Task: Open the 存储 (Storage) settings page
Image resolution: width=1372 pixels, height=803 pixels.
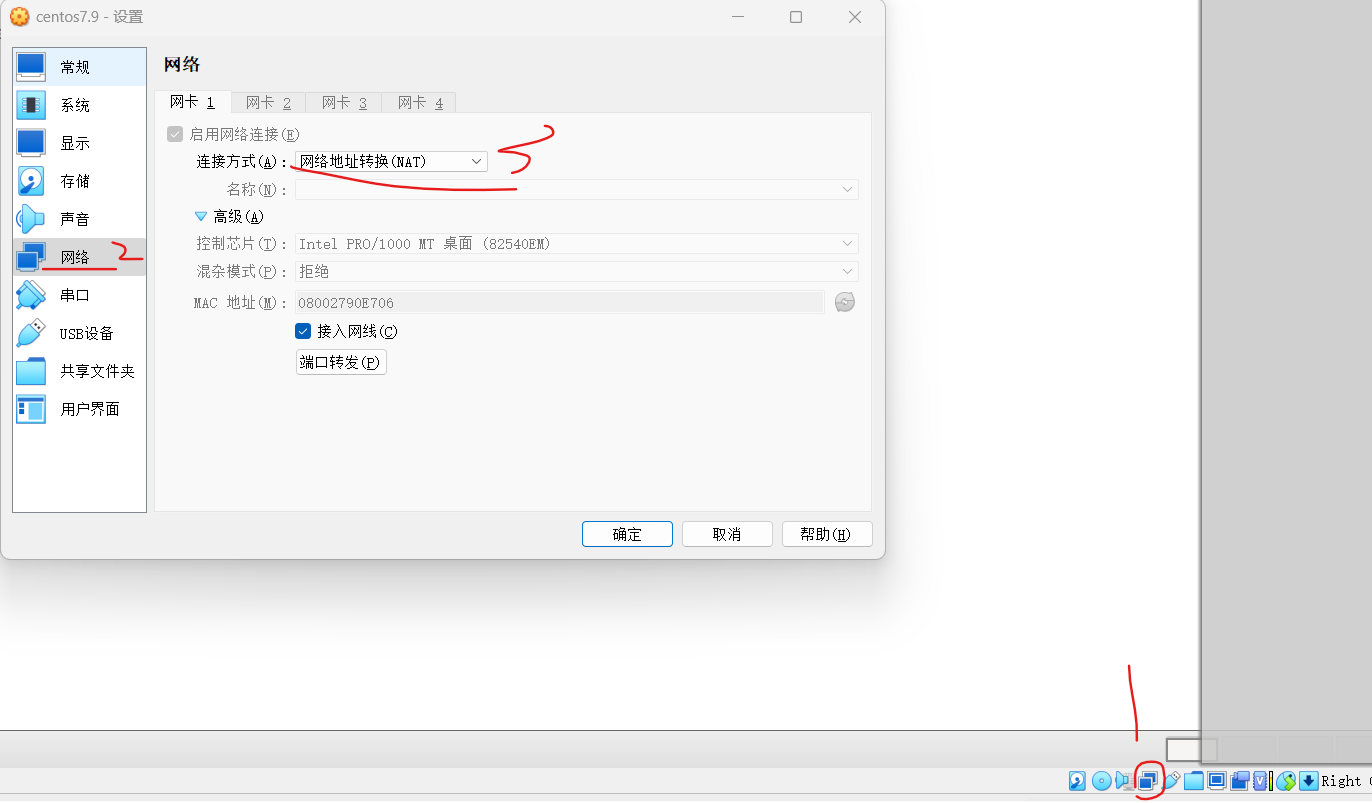Action: [73, 180]
